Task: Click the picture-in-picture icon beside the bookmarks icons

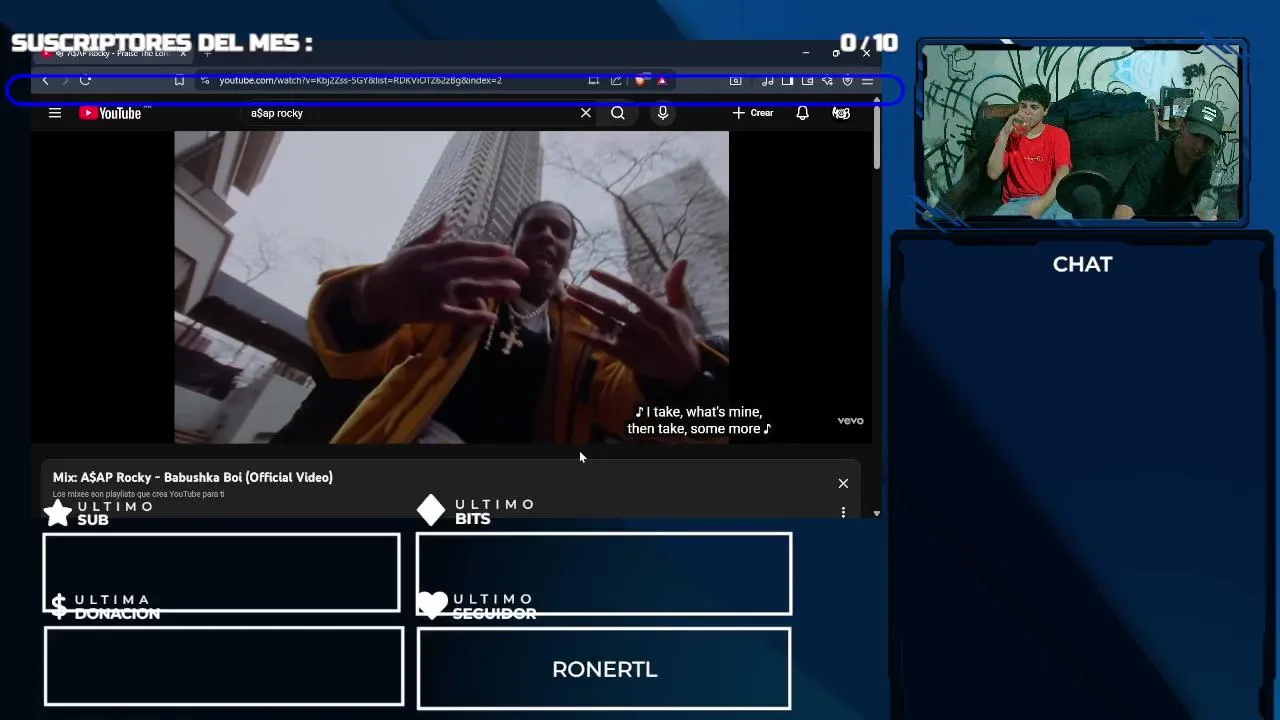Action: (x=735, y=81)
